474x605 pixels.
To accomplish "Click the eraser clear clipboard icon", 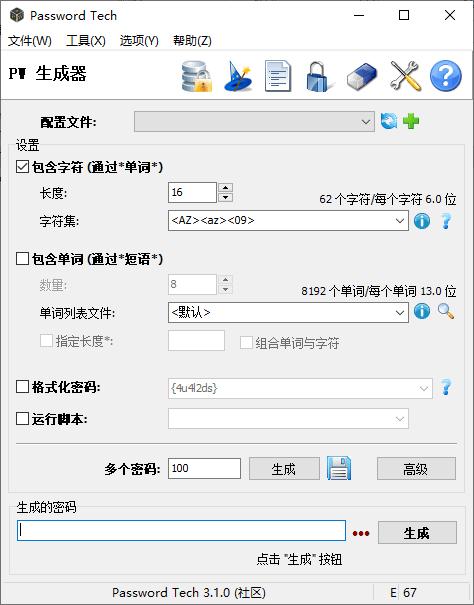I will (362, 76).
